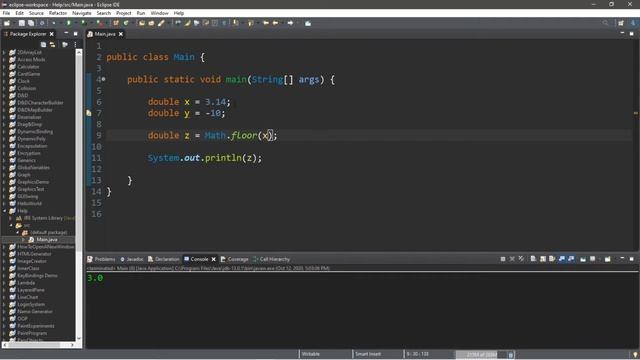Click the New Java Class icon
This screenshot has height=360, width=640.
tap(126, 23)
